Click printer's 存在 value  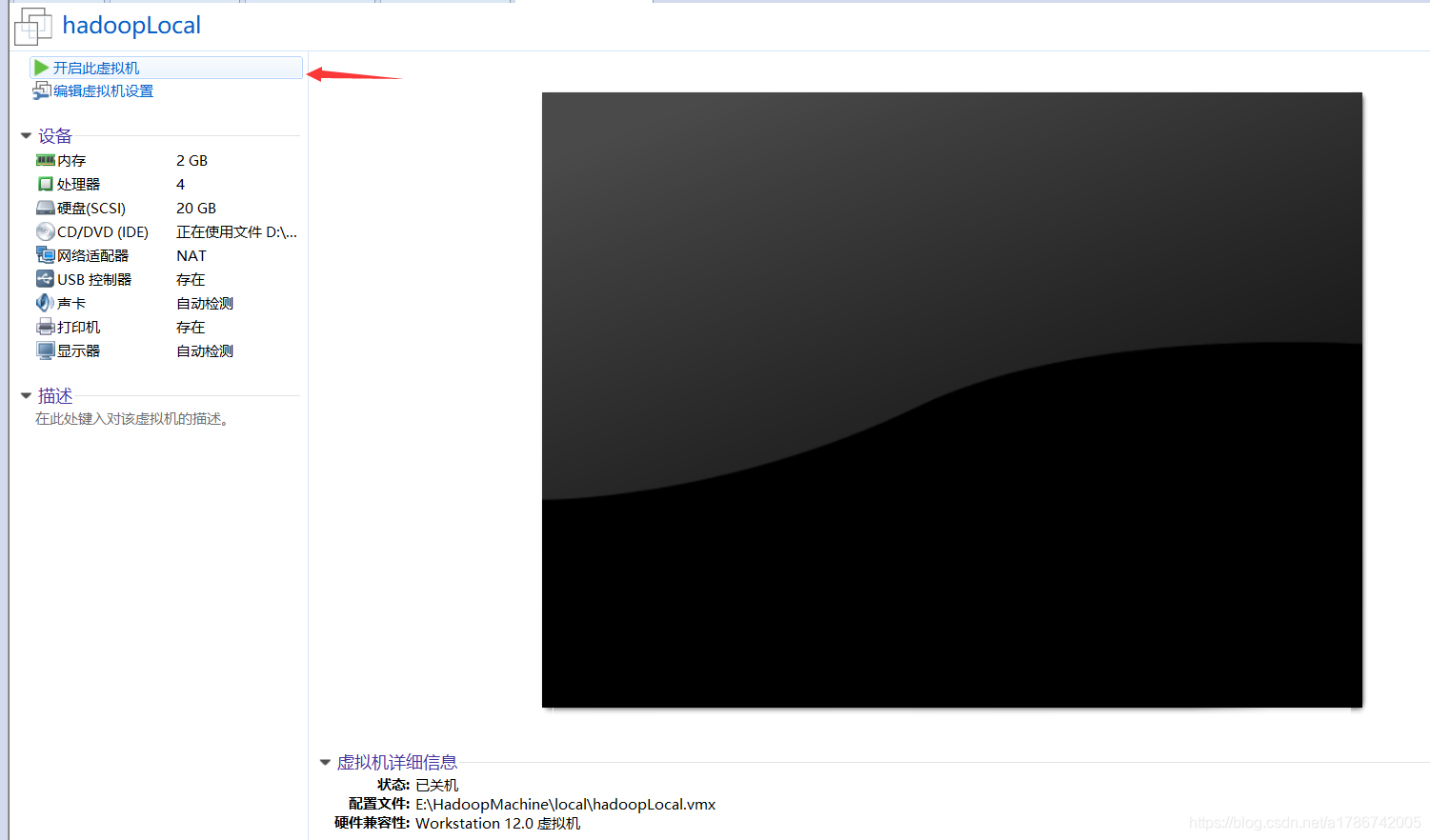[x=191, y=328]
